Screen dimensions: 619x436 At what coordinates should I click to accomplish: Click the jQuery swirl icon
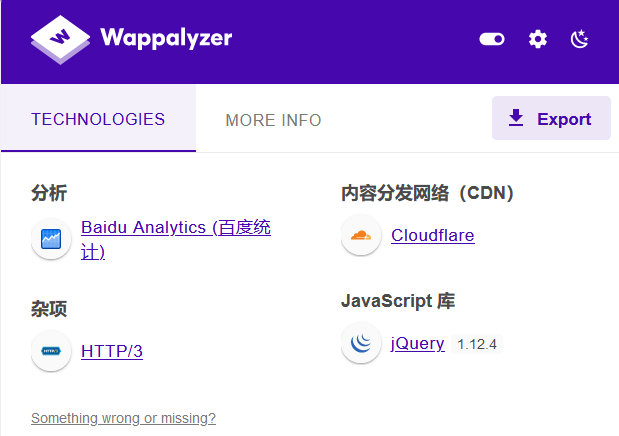point(361,343)
